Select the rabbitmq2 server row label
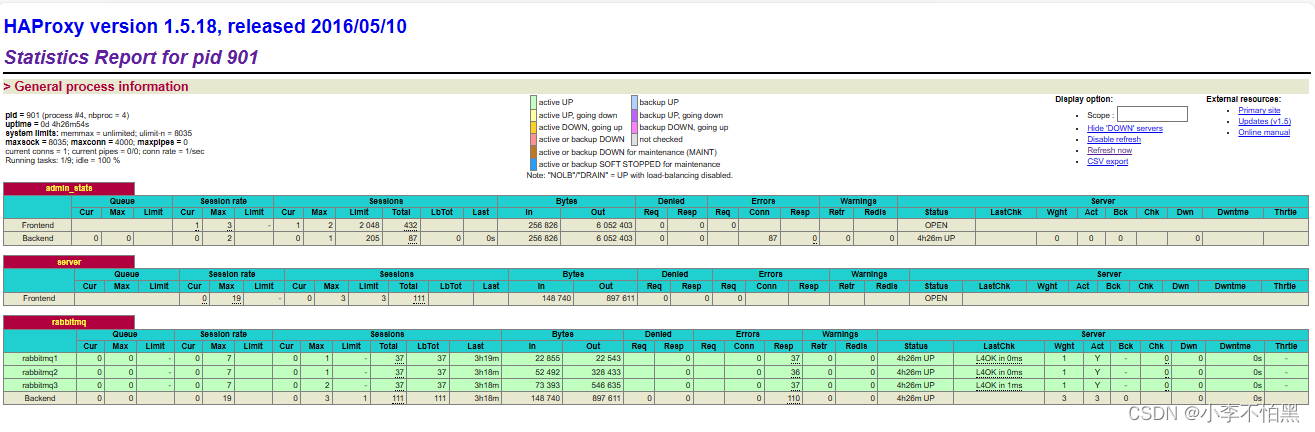1315x432 pixels. (x=40, y=371)
